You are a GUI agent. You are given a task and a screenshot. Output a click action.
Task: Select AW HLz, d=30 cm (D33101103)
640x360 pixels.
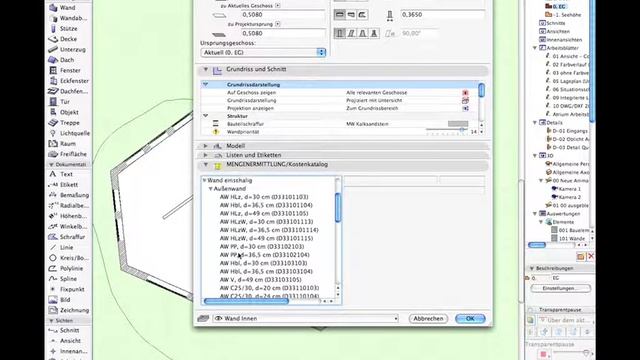tap(264, 197)
